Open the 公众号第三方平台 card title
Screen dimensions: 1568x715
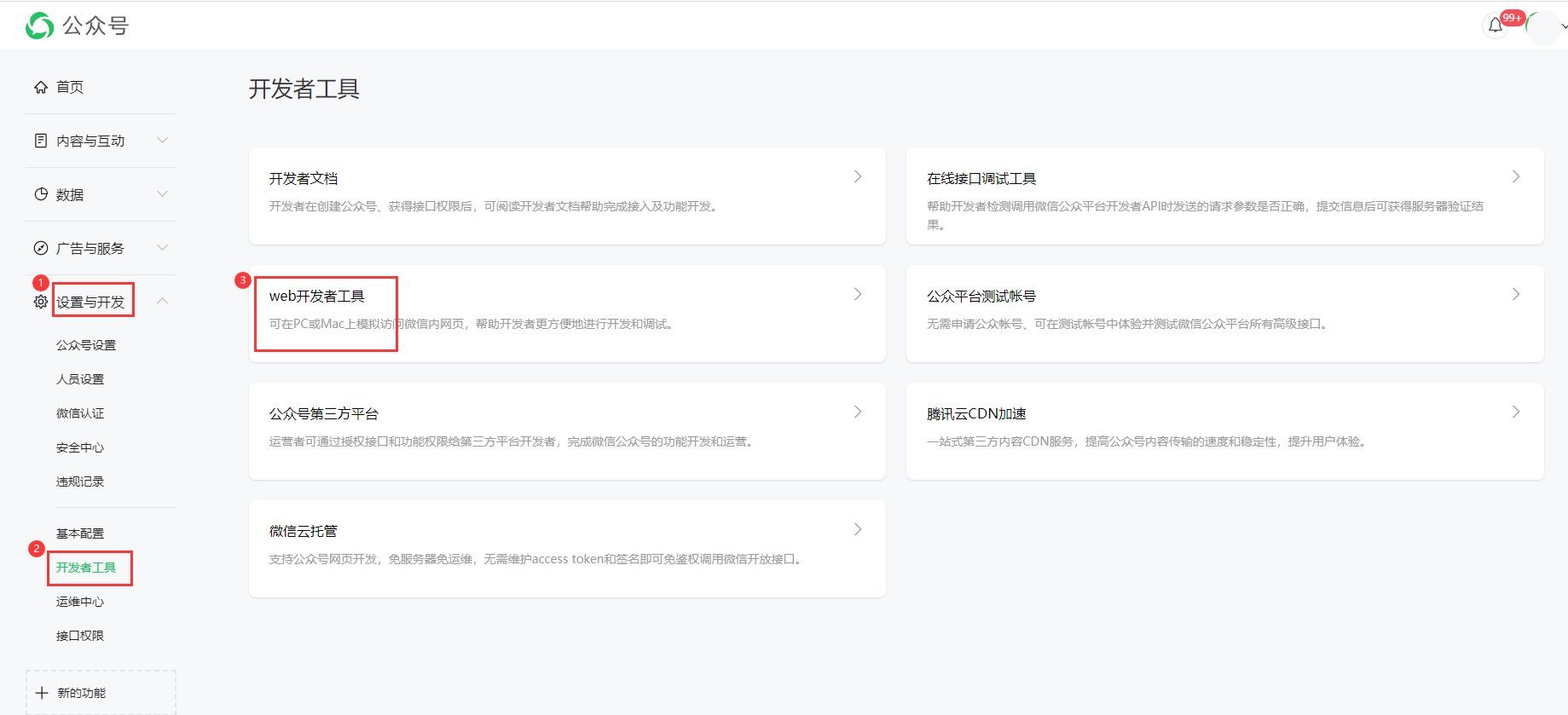pos(324,413)
